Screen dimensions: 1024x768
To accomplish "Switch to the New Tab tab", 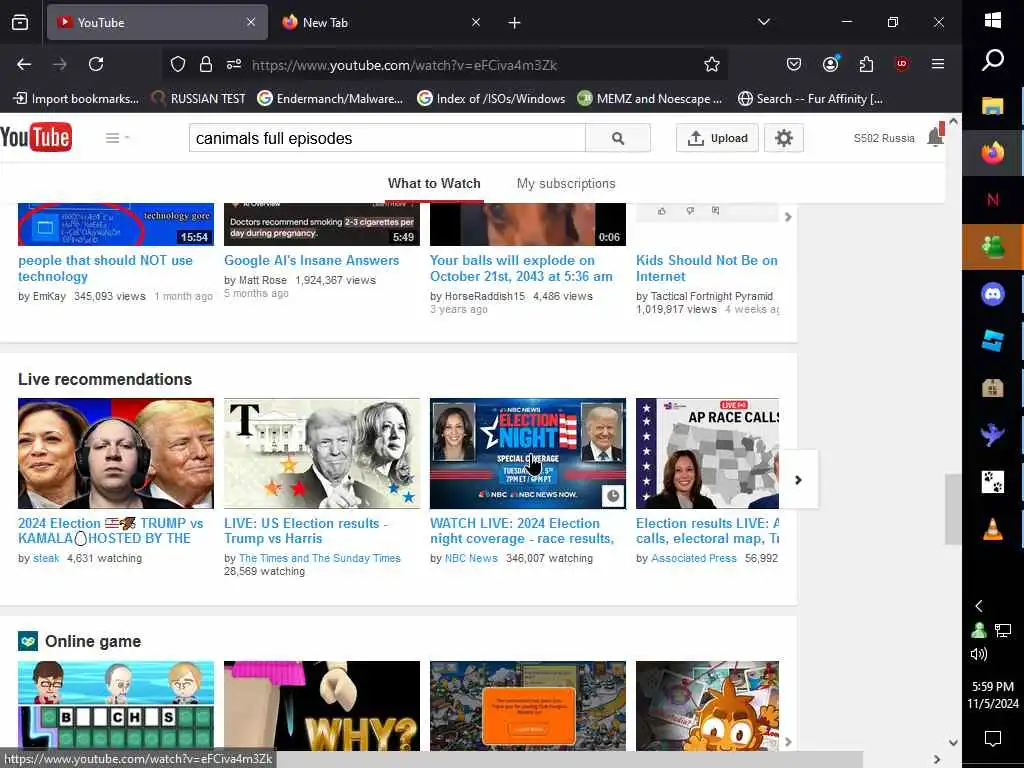I will tap(382, 23).
